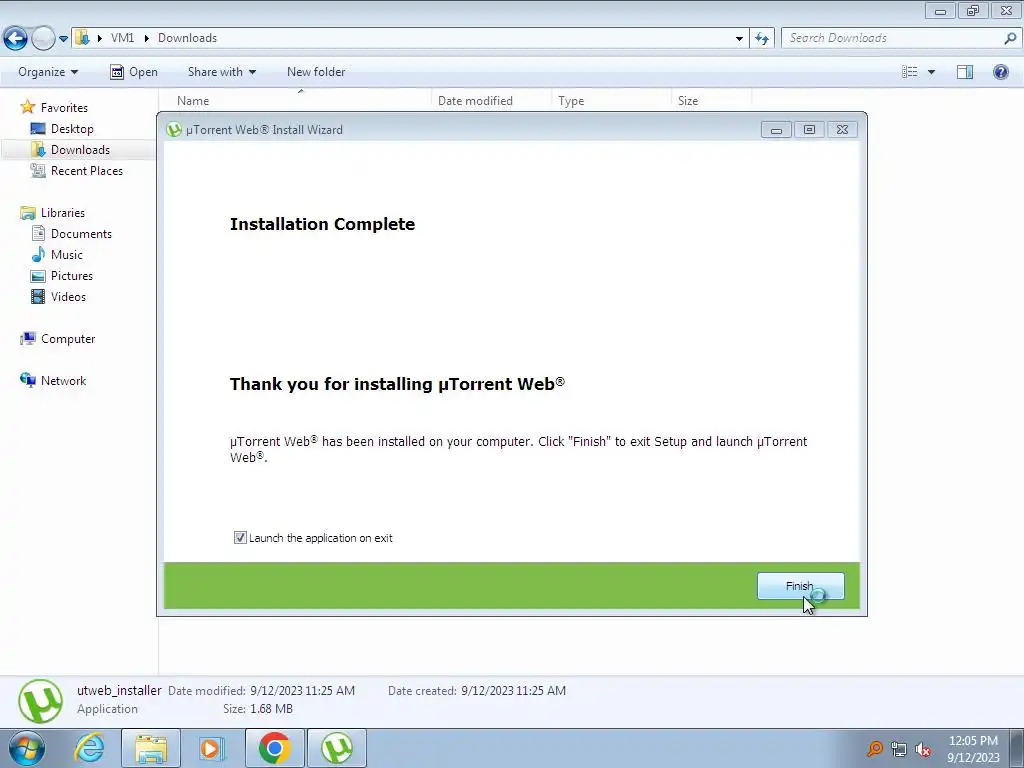Click the Open toolbar button
The image size is (1024, 768).
pos(134,72)
